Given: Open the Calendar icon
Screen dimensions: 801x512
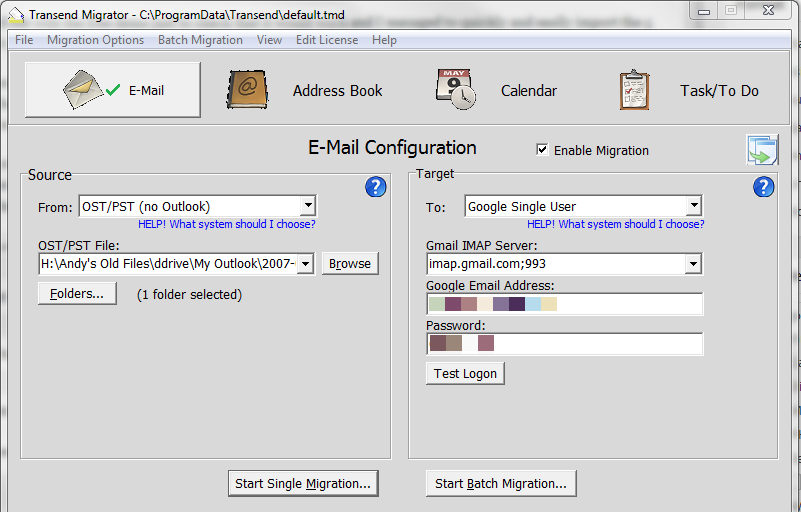Looking at the screenshot, I should coord(456,89).
